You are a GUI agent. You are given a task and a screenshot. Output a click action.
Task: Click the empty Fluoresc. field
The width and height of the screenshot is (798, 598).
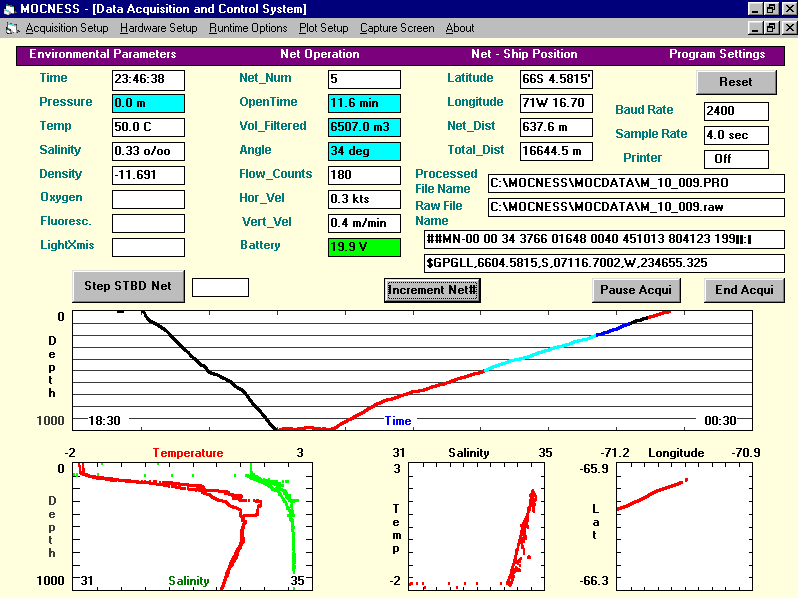click(148, 223)
